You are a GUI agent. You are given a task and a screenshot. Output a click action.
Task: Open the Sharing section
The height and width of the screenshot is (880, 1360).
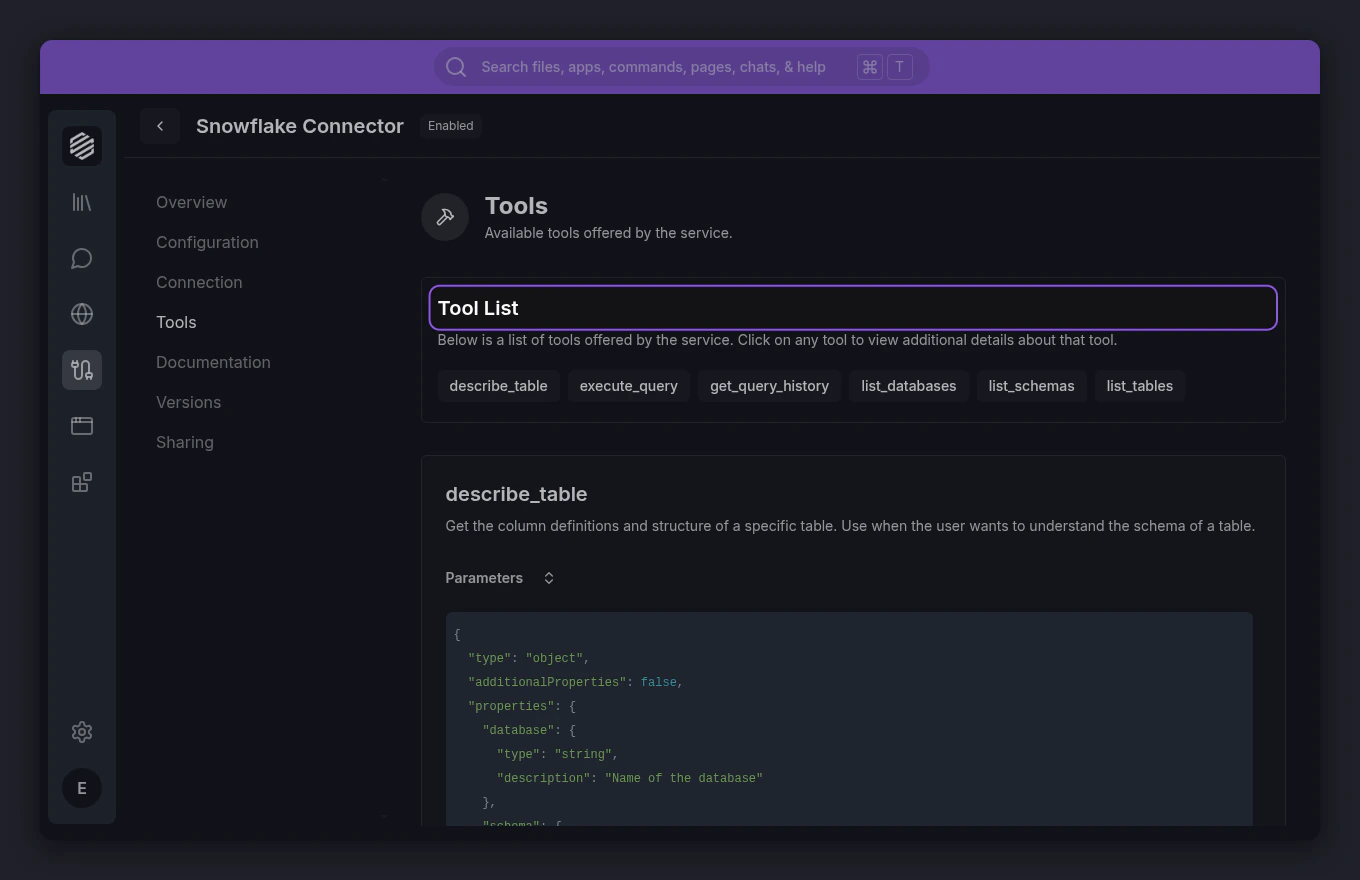point(185,442)
